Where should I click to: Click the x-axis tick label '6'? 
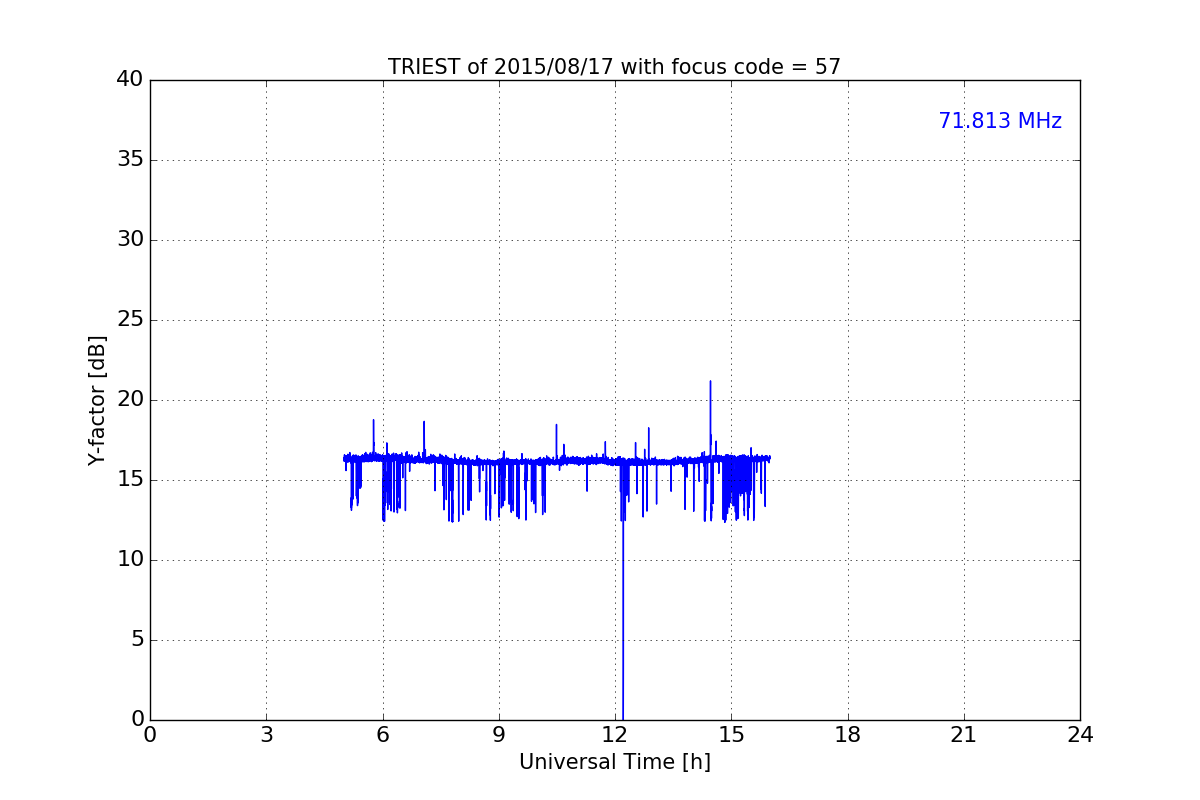pyautogui.click(x=382, y=735)
